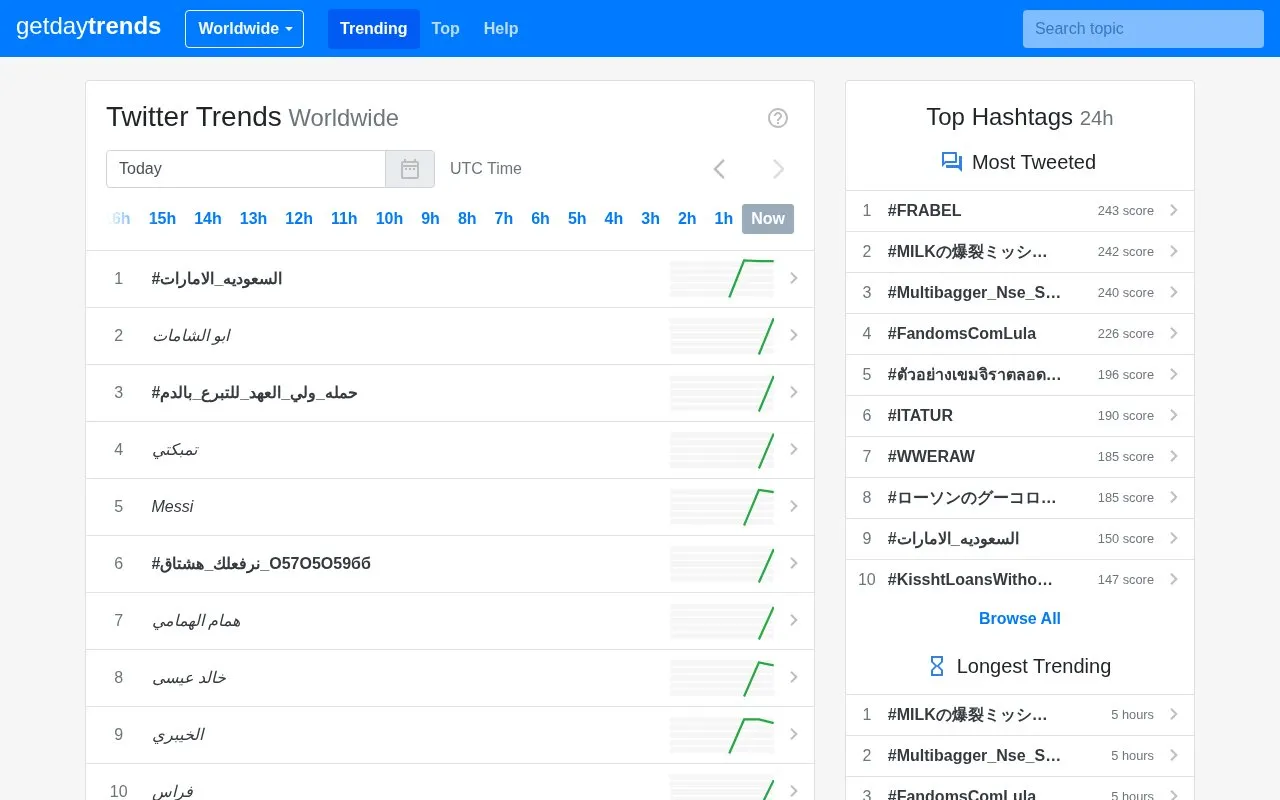The width and height of the screenshot is (1280, 800).
Task: Click the chevron beside #FandomsComLula 226 score
Action: 1174,334
